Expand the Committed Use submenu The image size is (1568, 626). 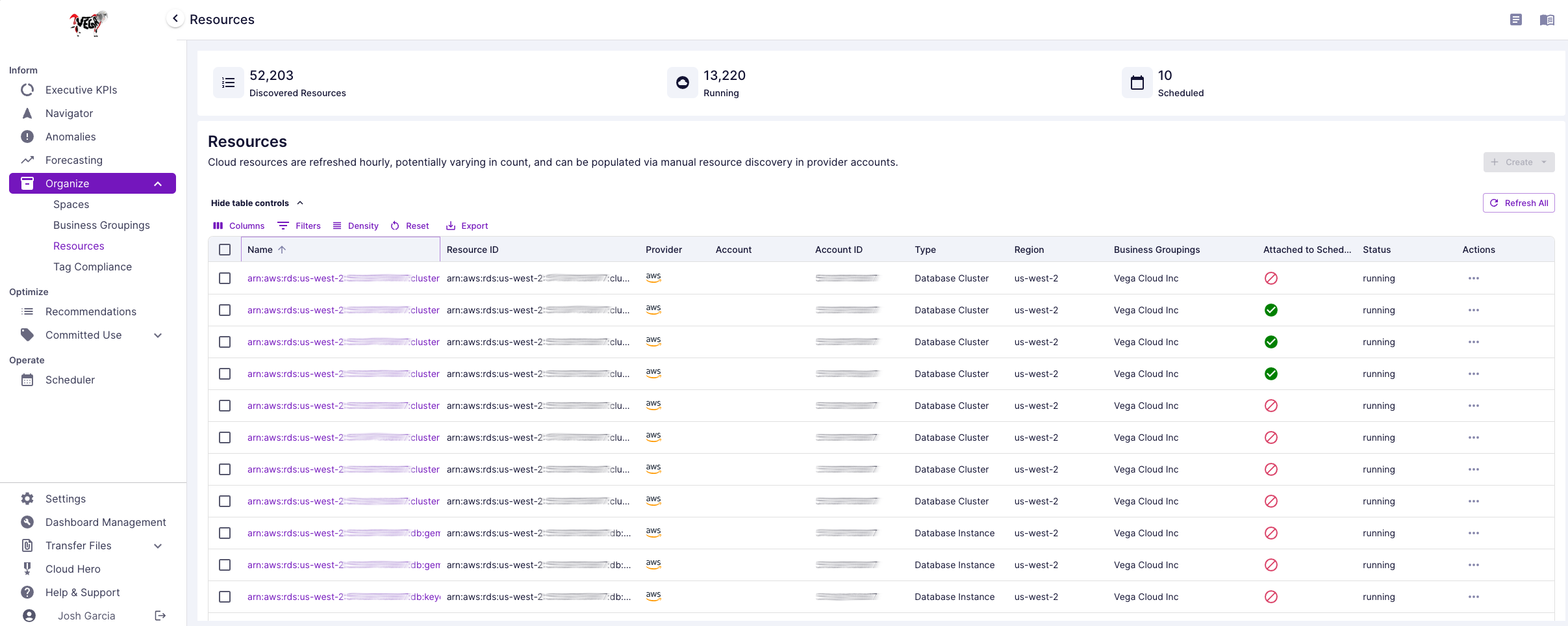(x=158, y=335)
